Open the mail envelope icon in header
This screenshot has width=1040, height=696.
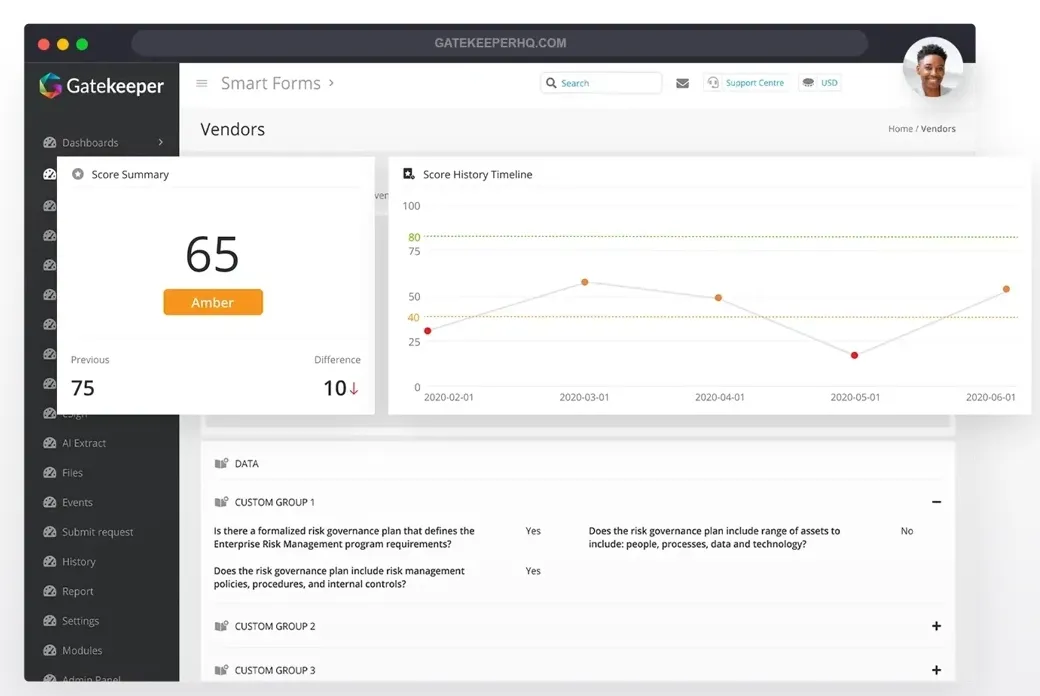tap(682, 84)
